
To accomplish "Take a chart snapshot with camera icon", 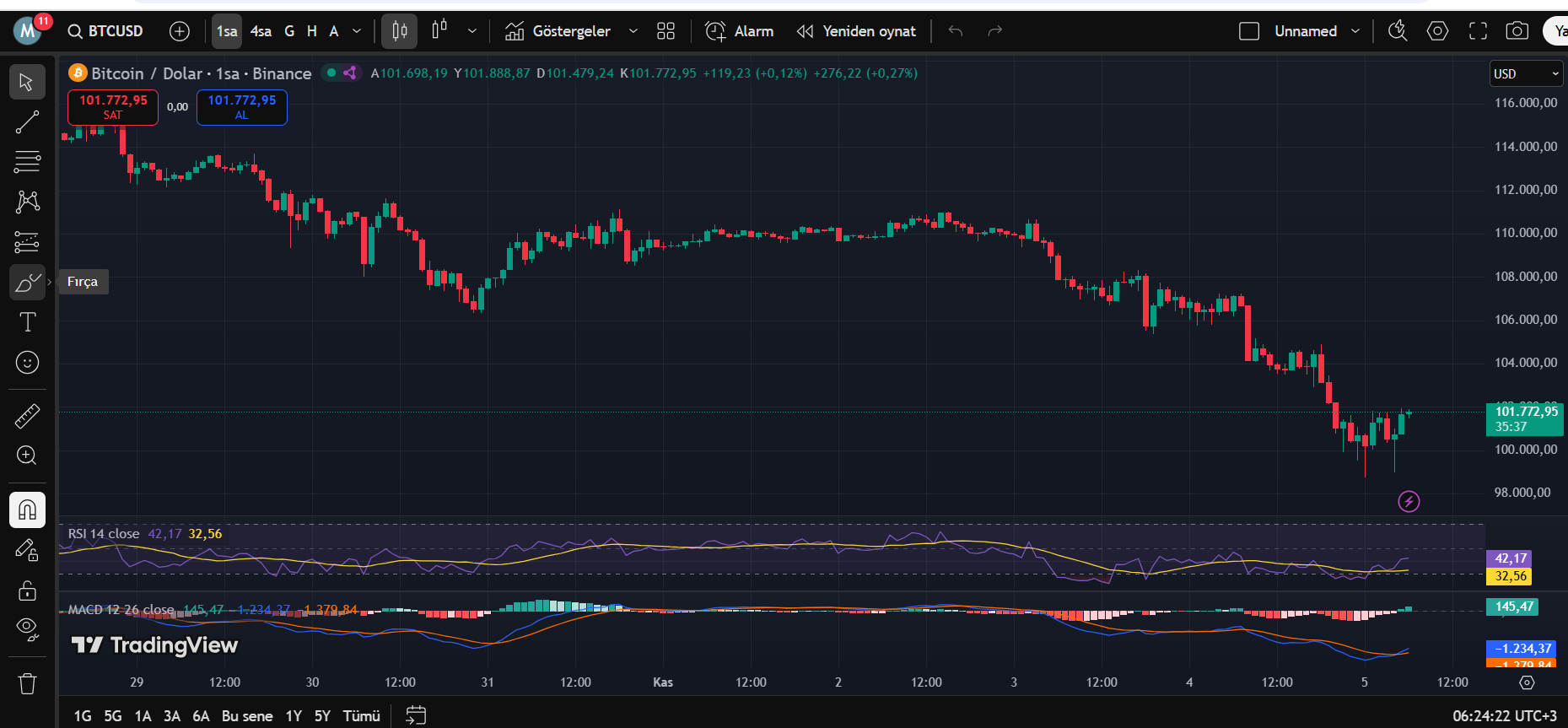I will point(1517,31).
